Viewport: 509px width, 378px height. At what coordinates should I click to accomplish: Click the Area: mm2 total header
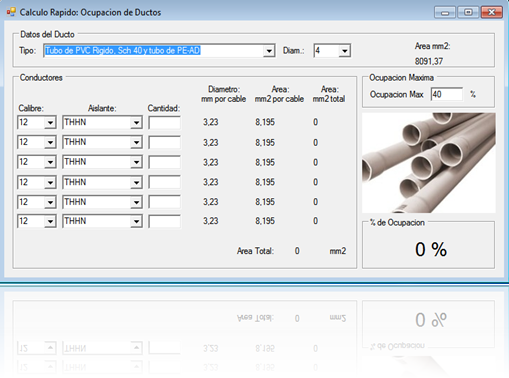pyautogui.click(x=329, y=94)
